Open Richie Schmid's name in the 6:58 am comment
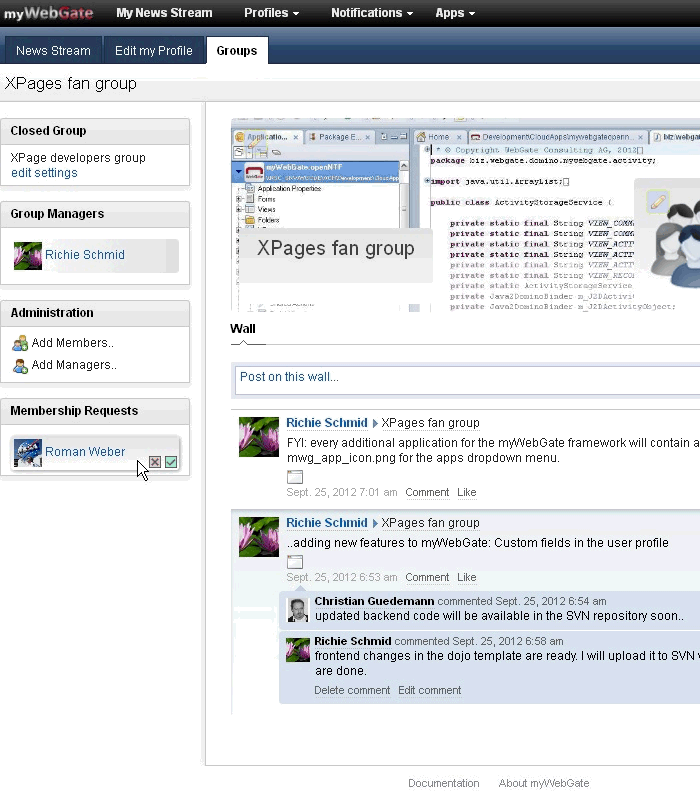This screenshot has height=799, width=700. 353,641
